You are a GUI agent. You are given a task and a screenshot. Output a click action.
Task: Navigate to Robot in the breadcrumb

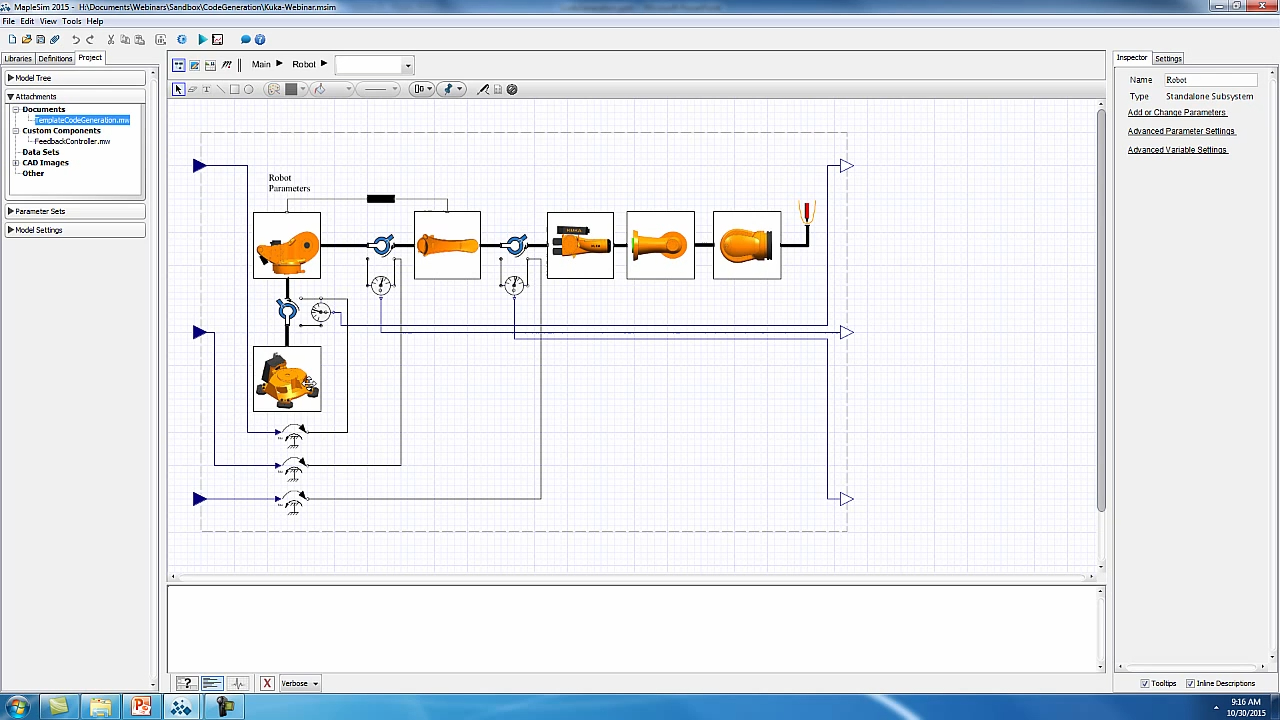[304, 64]
